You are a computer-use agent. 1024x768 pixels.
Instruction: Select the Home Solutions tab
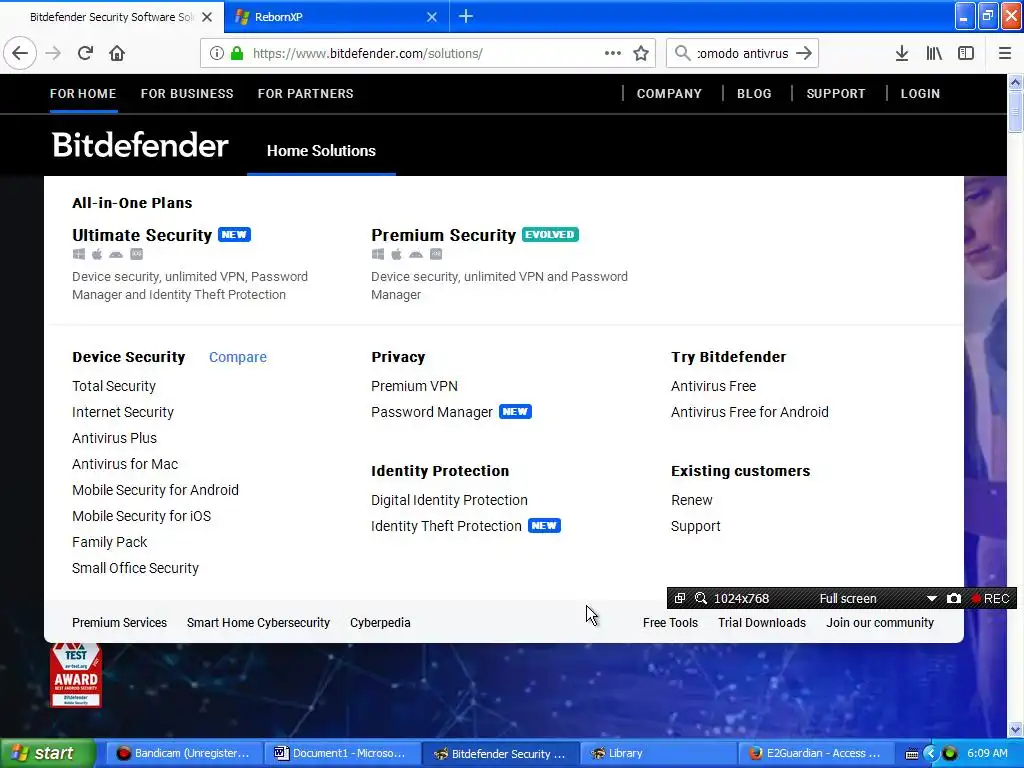321,151
